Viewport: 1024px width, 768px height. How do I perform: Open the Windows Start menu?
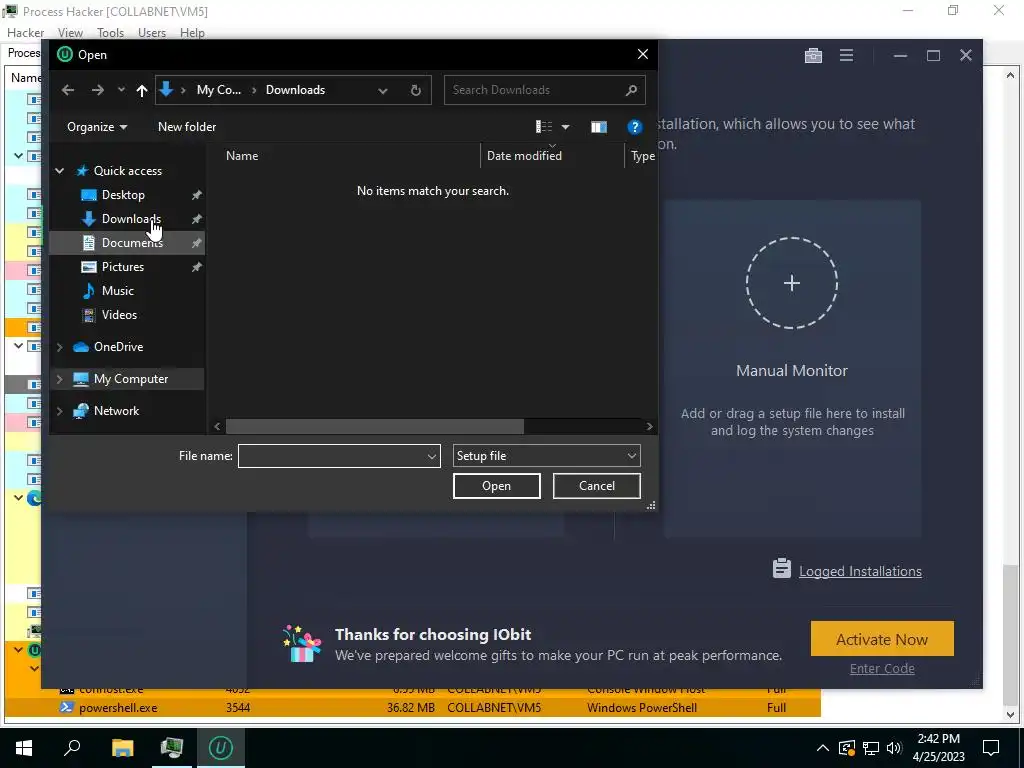point(24,748)
